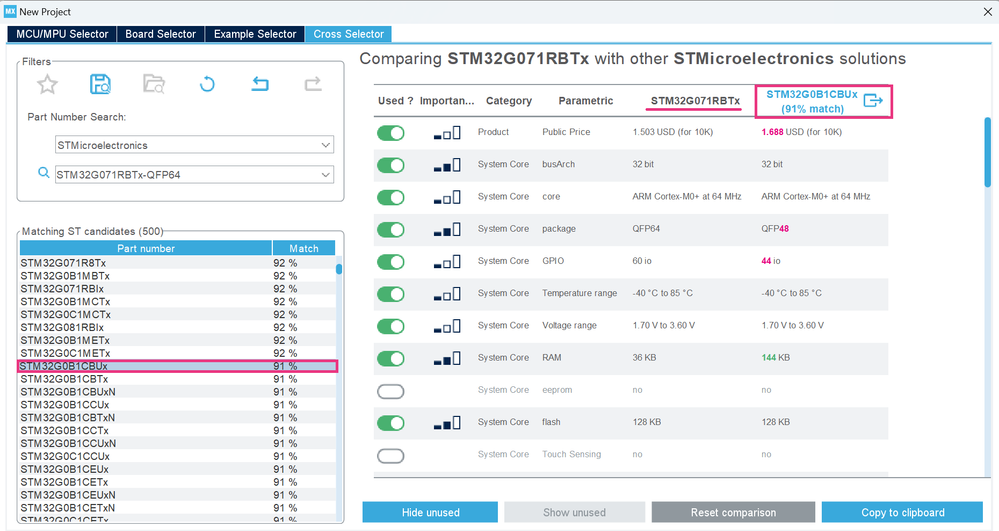Click Copy to clipboard button

tap(903, 512)
